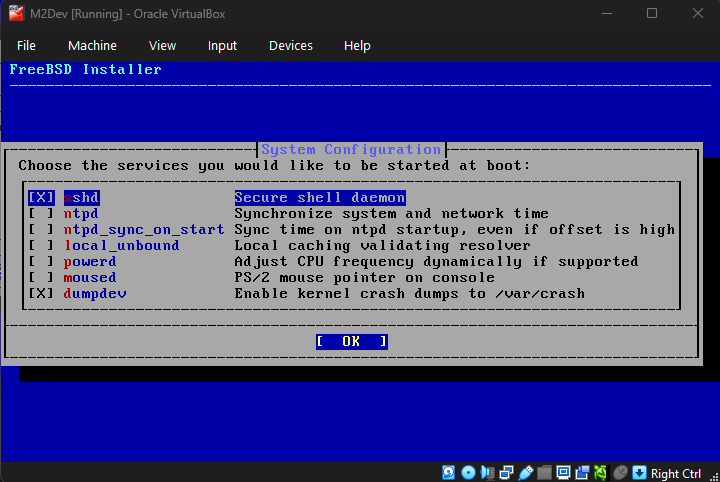Click the display monitor status icon

click(x=564, y=473)
